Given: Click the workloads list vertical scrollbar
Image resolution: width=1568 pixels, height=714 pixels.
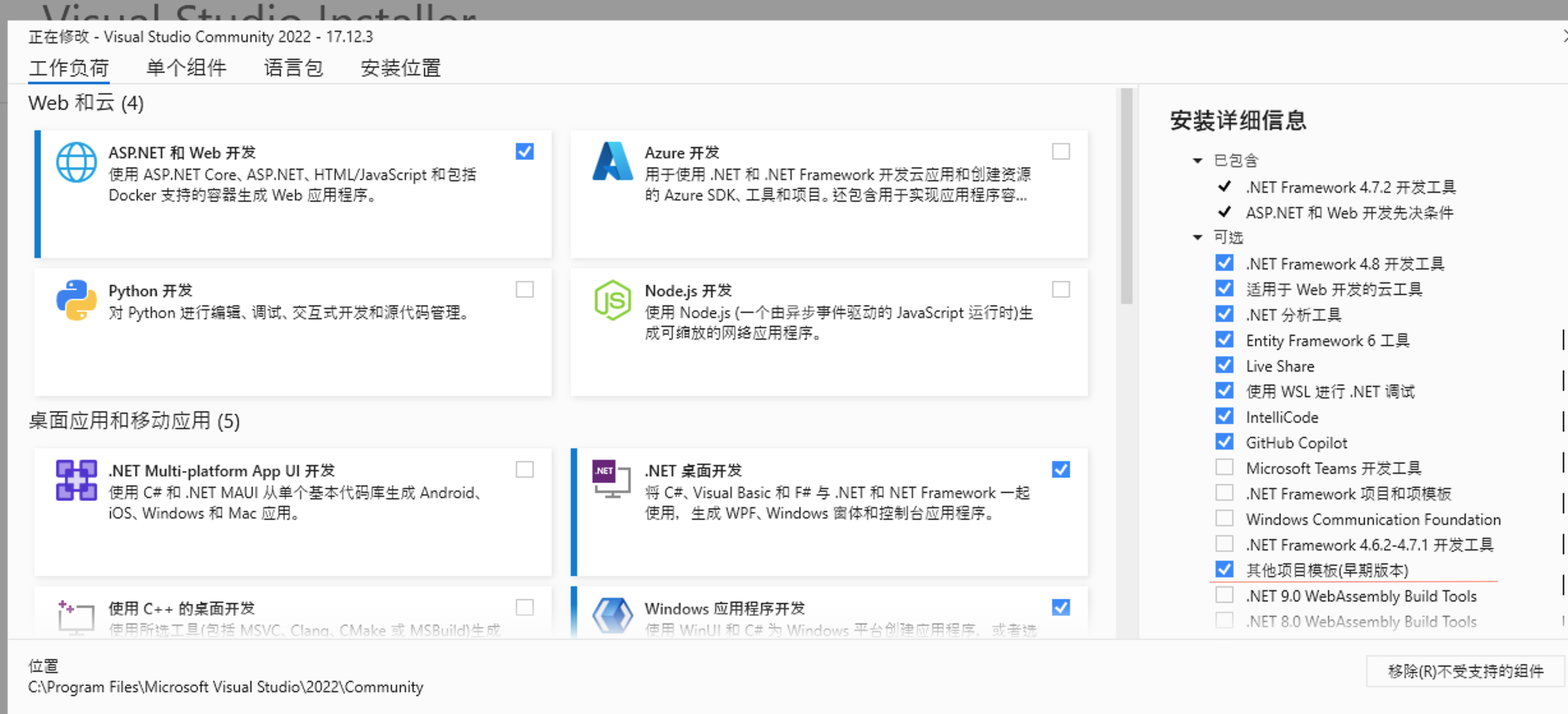Looking at the screenshot, I should (1126, 197).
